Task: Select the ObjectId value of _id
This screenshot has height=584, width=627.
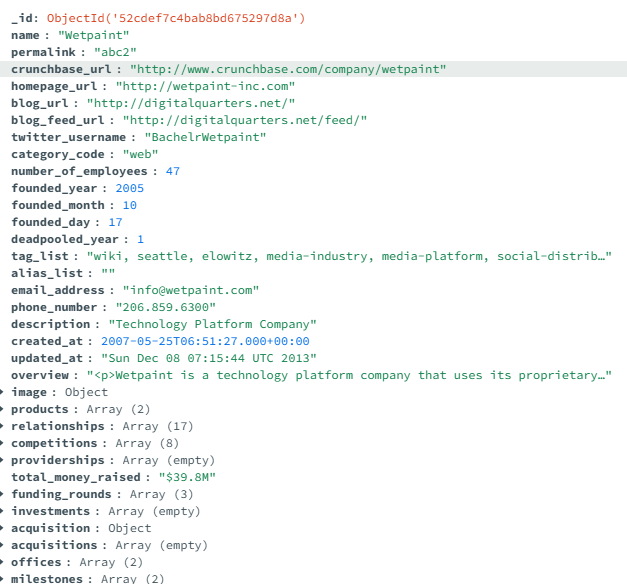Action: pos(176,18)
